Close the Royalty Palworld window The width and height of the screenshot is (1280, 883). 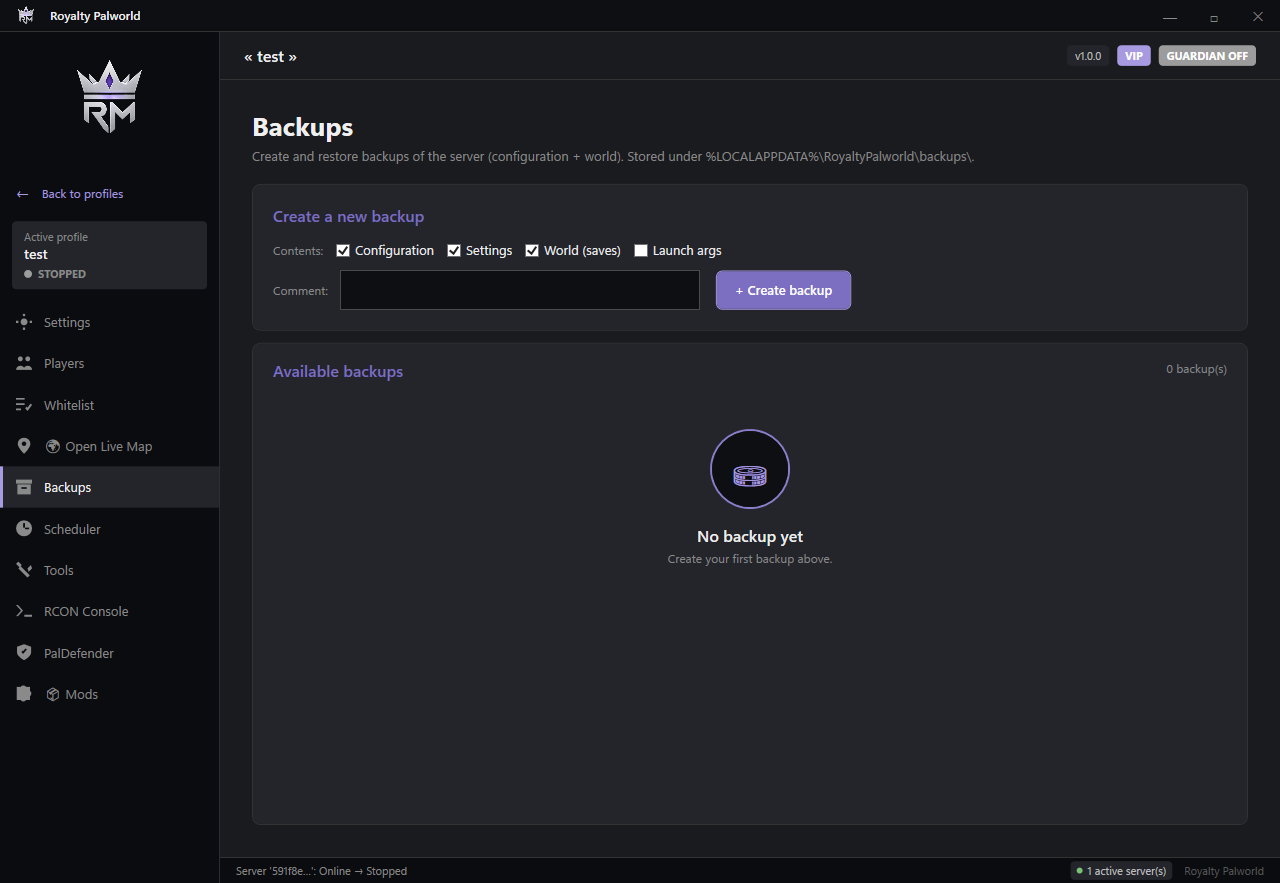1258,16
